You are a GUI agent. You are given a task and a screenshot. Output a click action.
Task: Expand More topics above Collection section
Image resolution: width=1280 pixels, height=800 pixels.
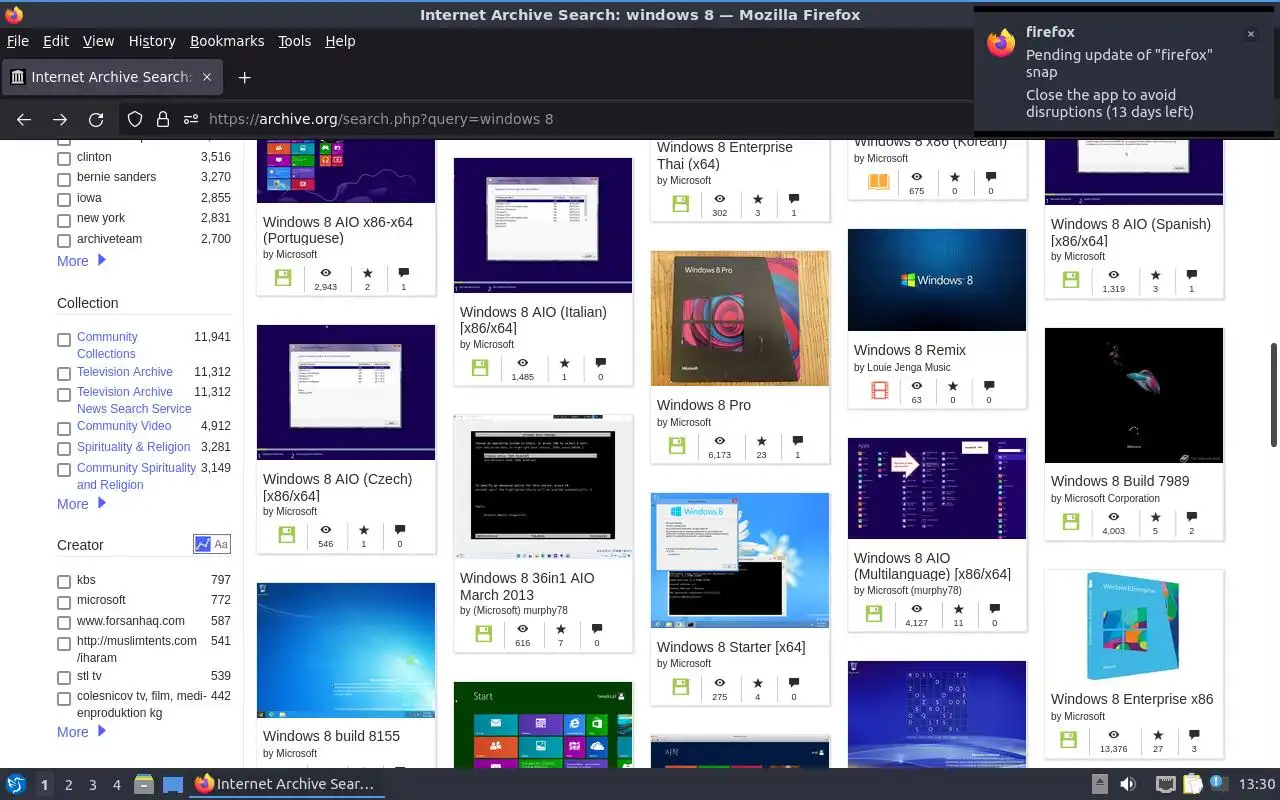[x=81, y=261]
